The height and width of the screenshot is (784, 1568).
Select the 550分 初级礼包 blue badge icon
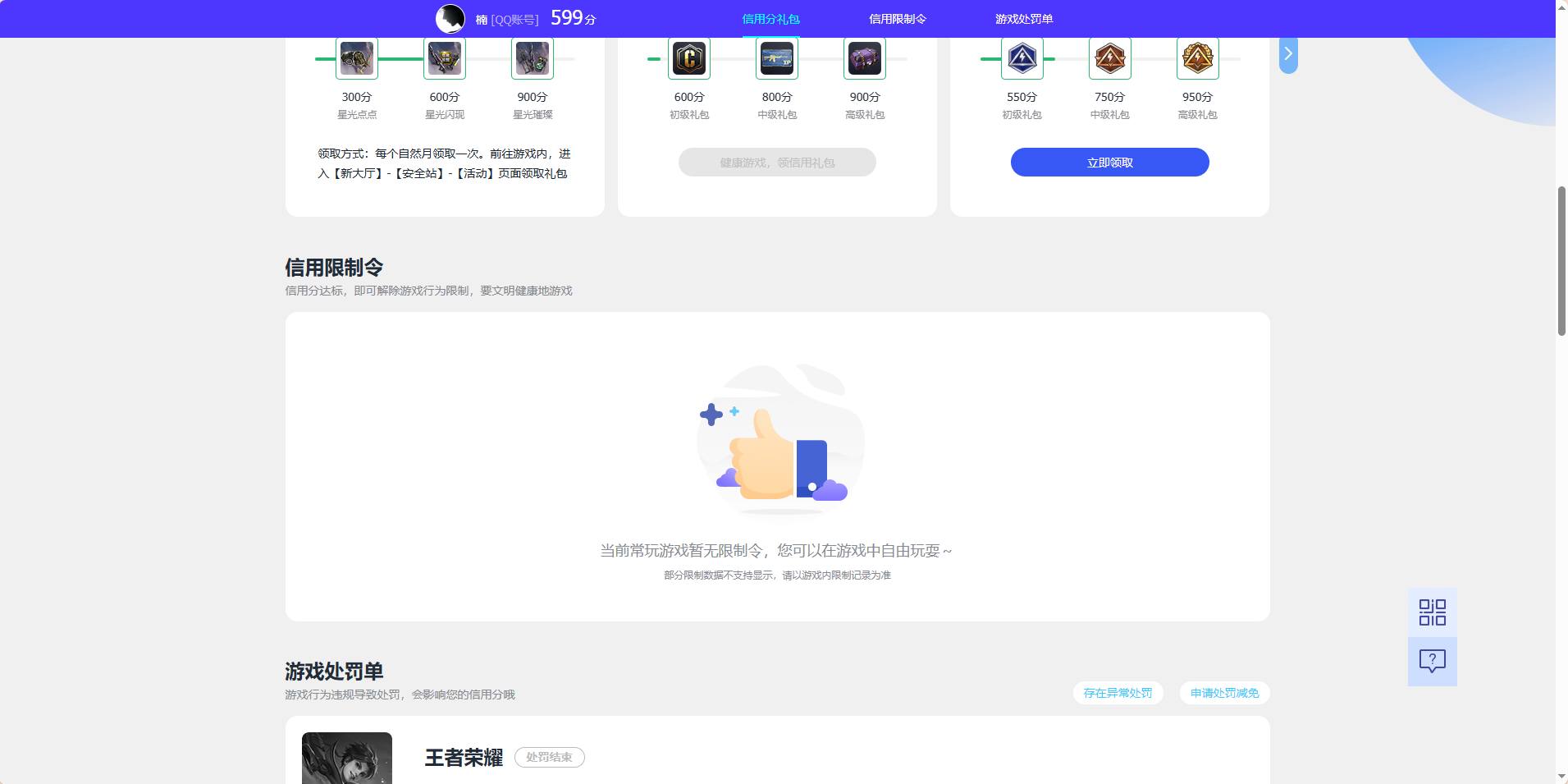1023,57
